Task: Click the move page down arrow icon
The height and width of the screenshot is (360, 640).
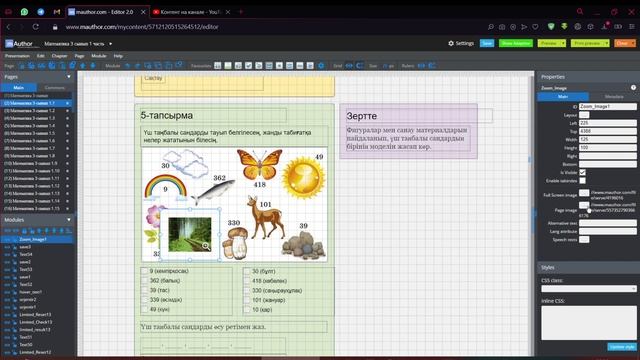Action: click(93, 66)
